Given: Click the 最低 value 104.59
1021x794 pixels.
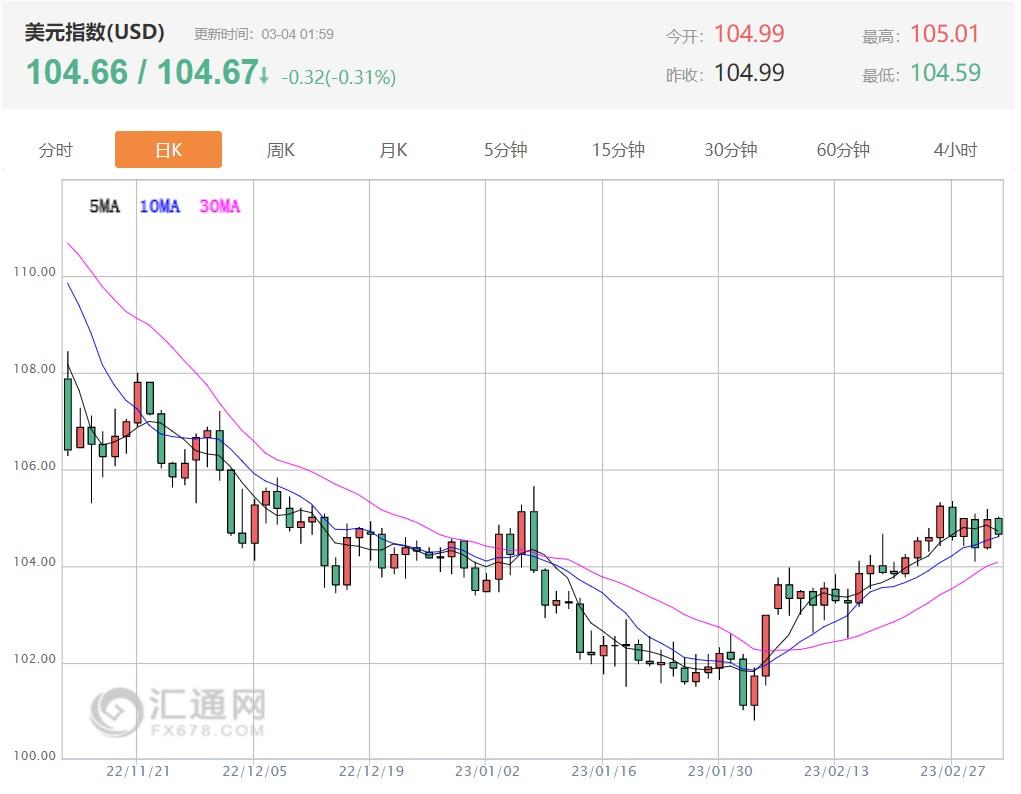Looking at the screenshot, I should [945, 73].
